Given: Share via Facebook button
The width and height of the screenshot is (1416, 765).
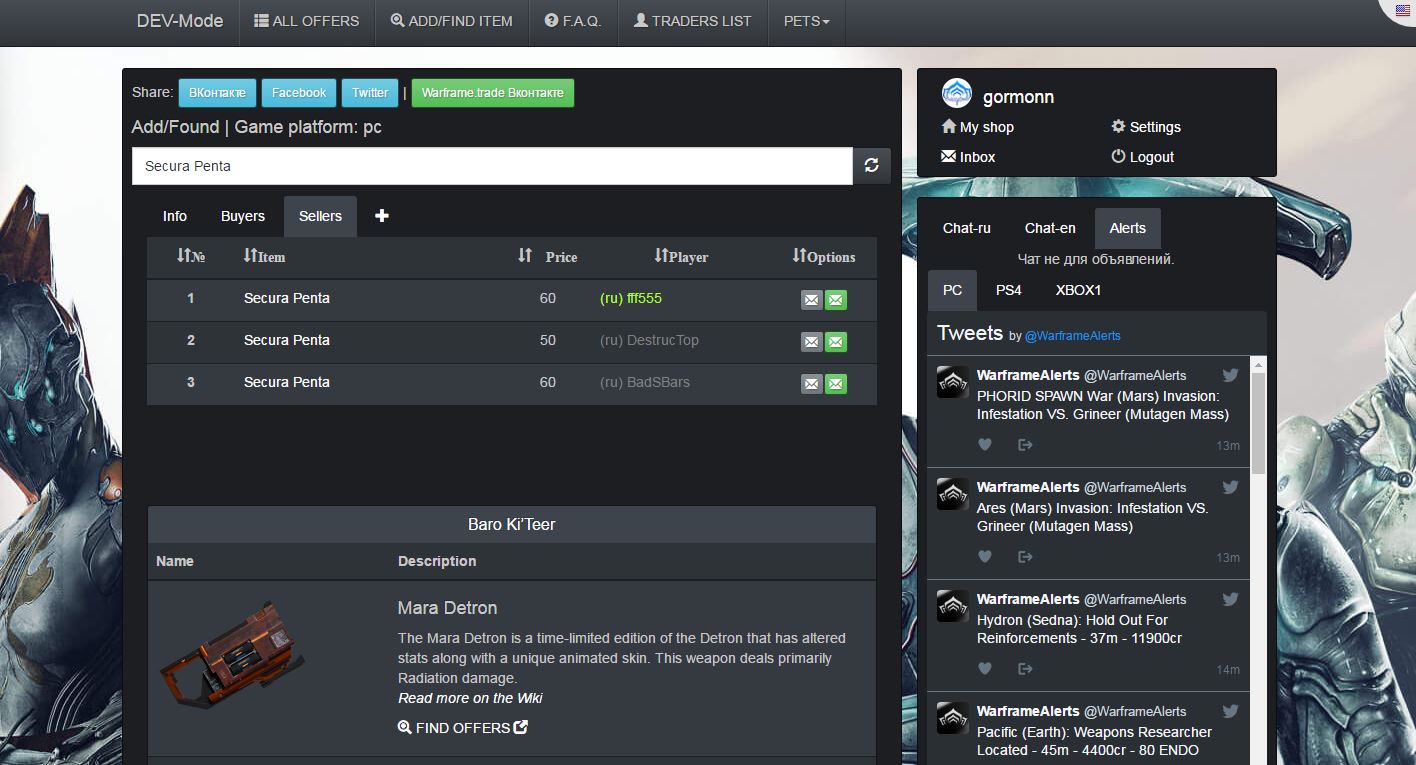Looking at the screenshot, I should pos(299,93).
